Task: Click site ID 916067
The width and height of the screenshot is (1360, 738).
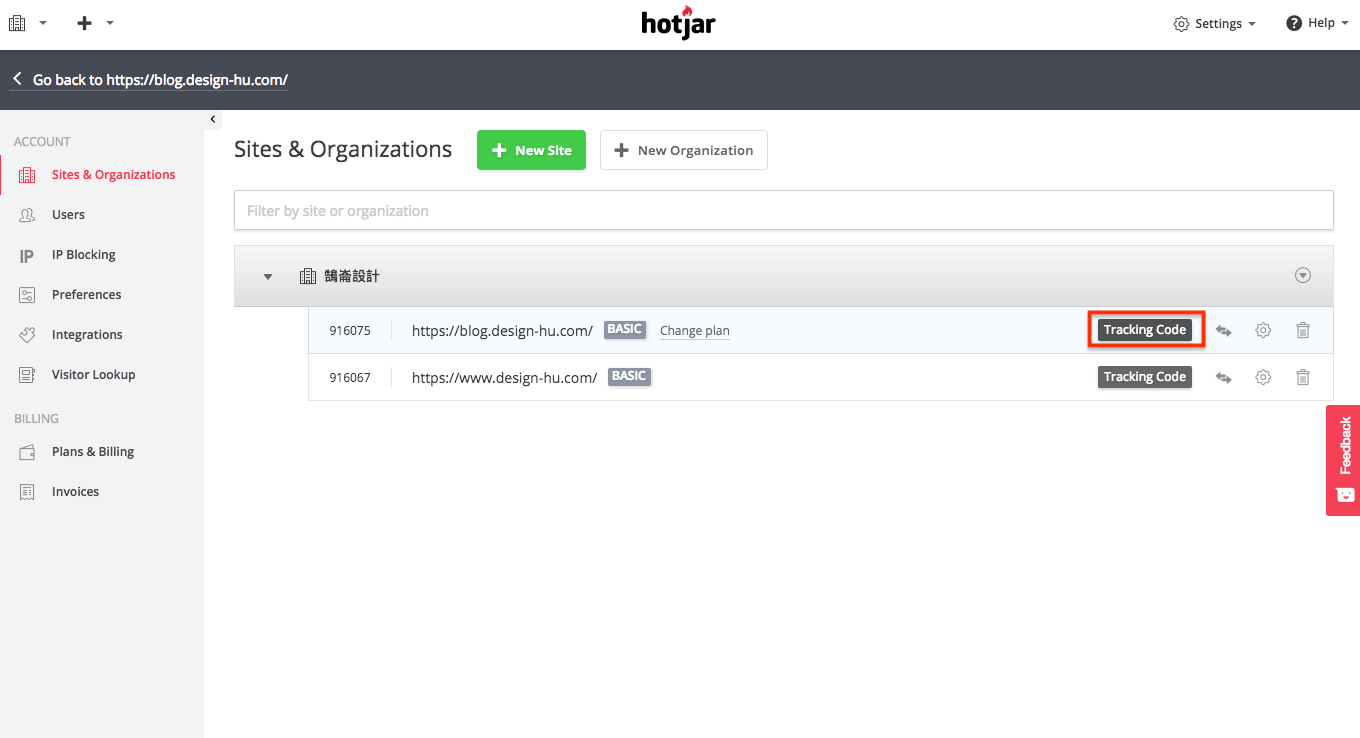Action: tap(350, 377)
